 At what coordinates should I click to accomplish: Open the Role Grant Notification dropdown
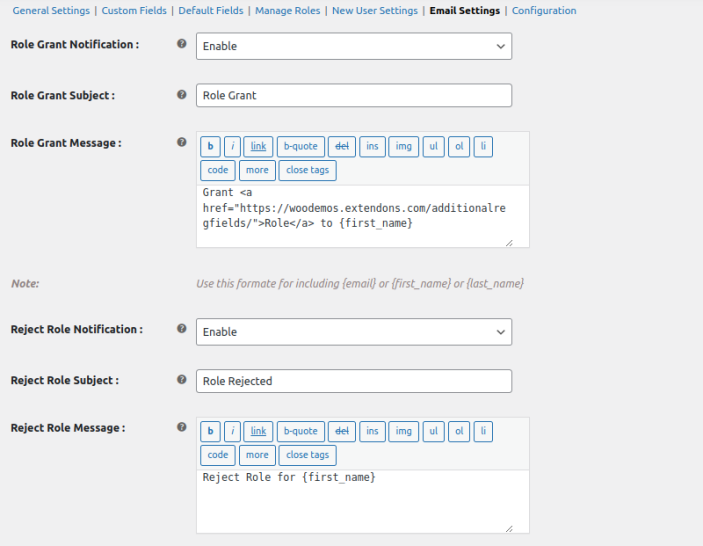(354, 46)
